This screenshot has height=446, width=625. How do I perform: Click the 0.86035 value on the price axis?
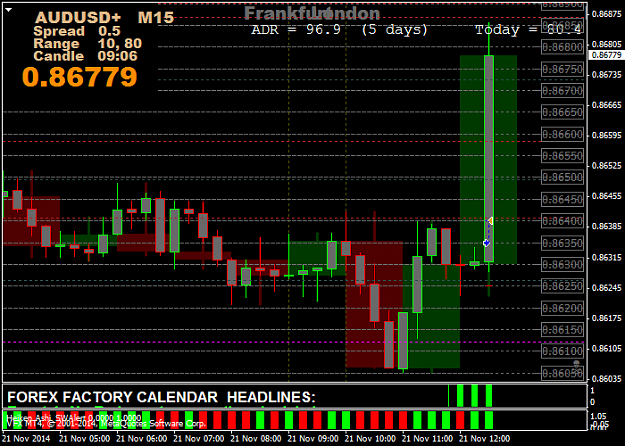tap(607, 378)
